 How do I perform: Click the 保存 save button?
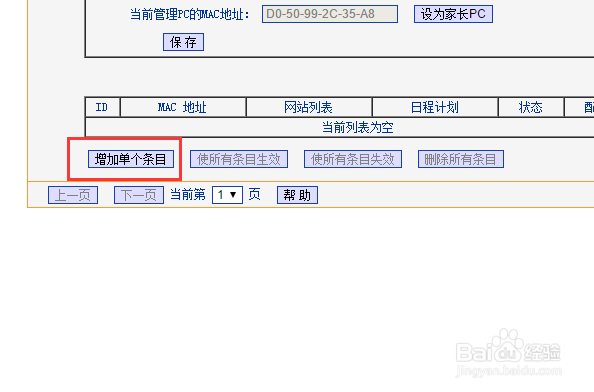tap(183, 42)
